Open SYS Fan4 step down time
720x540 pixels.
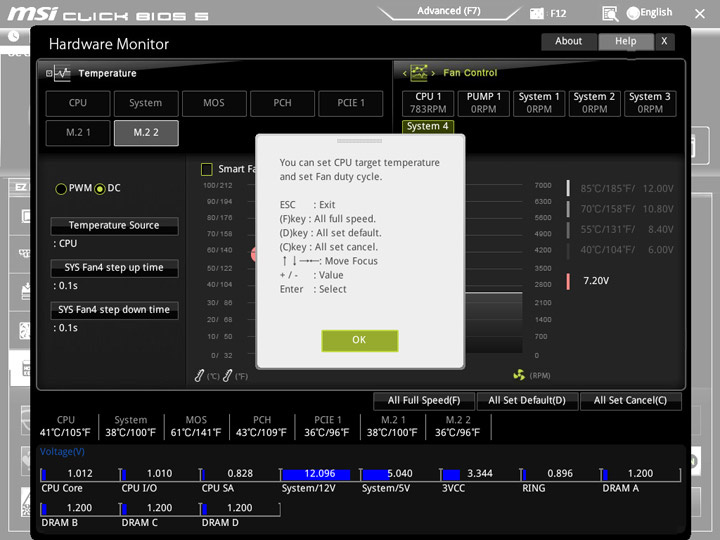pos(114,310)
